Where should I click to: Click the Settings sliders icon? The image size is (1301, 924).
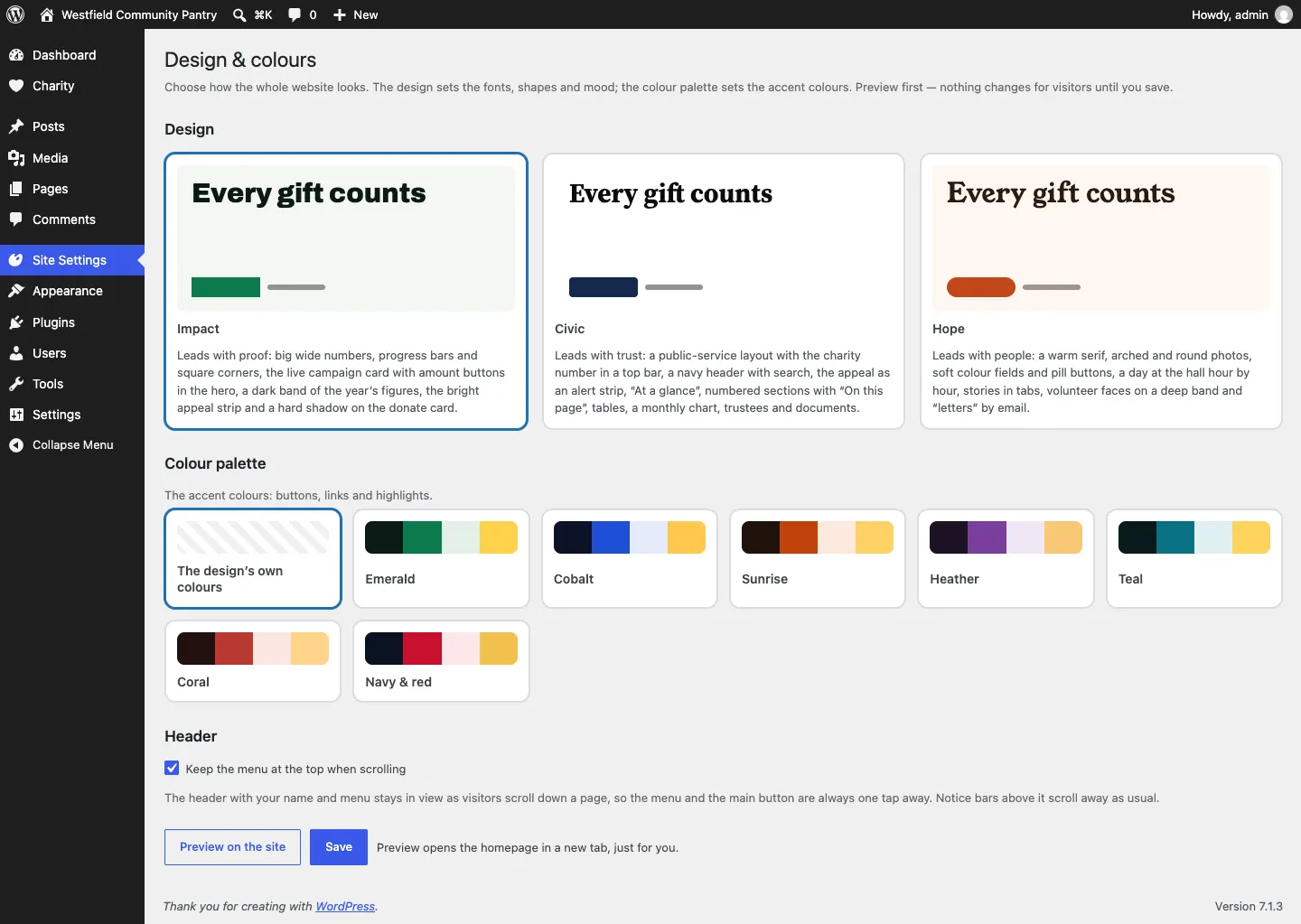(x=16, y=415)
